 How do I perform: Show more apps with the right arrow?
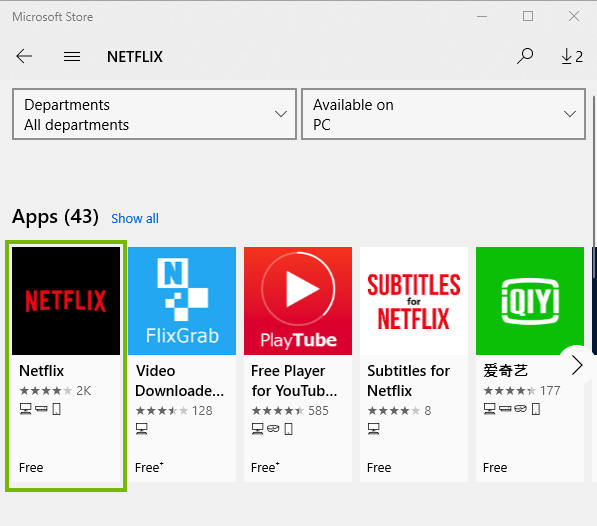pos(577,365)
